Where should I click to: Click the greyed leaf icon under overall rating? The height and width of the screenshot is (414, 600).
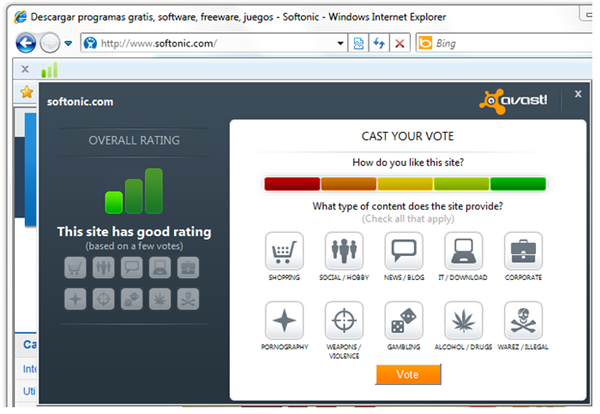coord(160,299)
